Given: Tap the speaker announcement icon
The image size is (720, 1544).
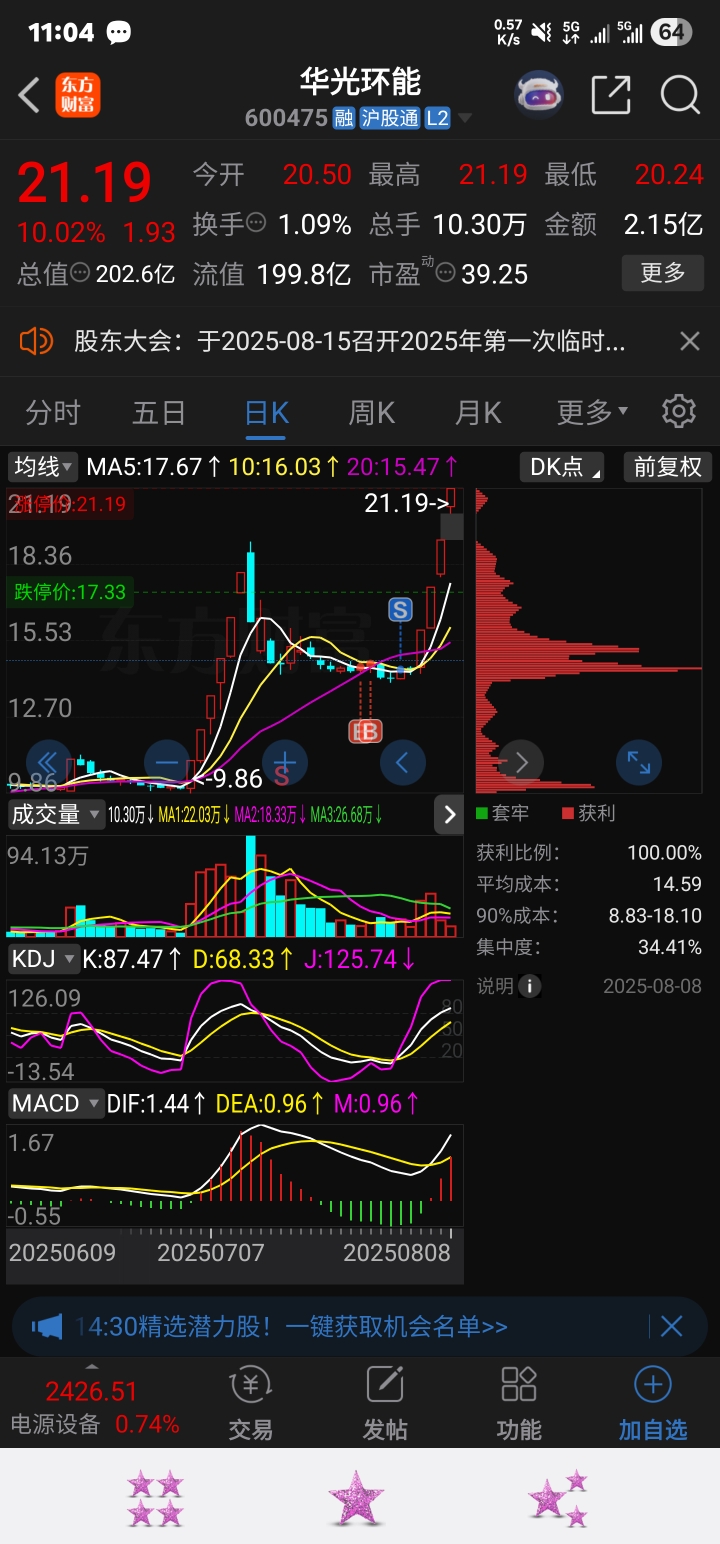Looking at the screenshot, I should click(36, 342).
